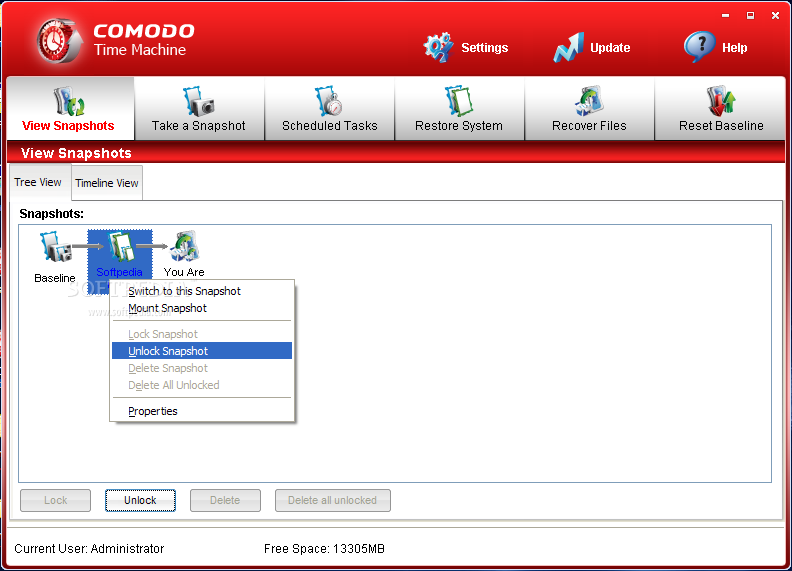
Task: Open Scheduled Tasks stopwatch icon
Action: pyautogui.click(x=329, y=101)
